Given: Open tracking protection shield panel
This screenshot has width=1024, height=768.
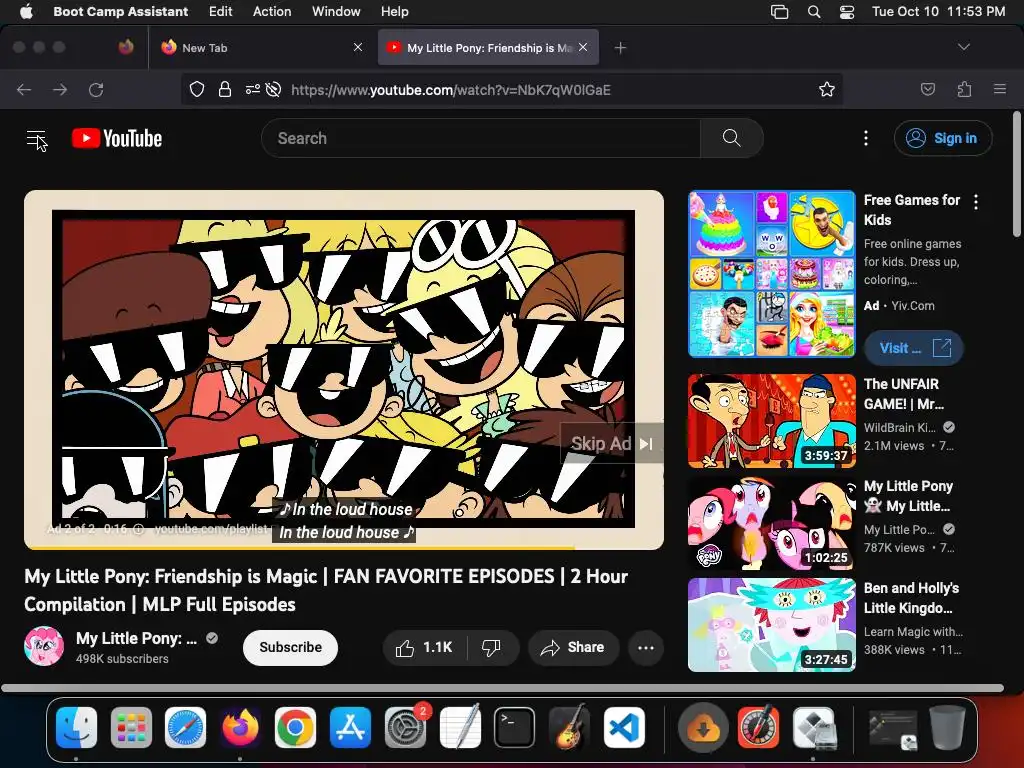Looking at the screenshot, I should (197, 89).
